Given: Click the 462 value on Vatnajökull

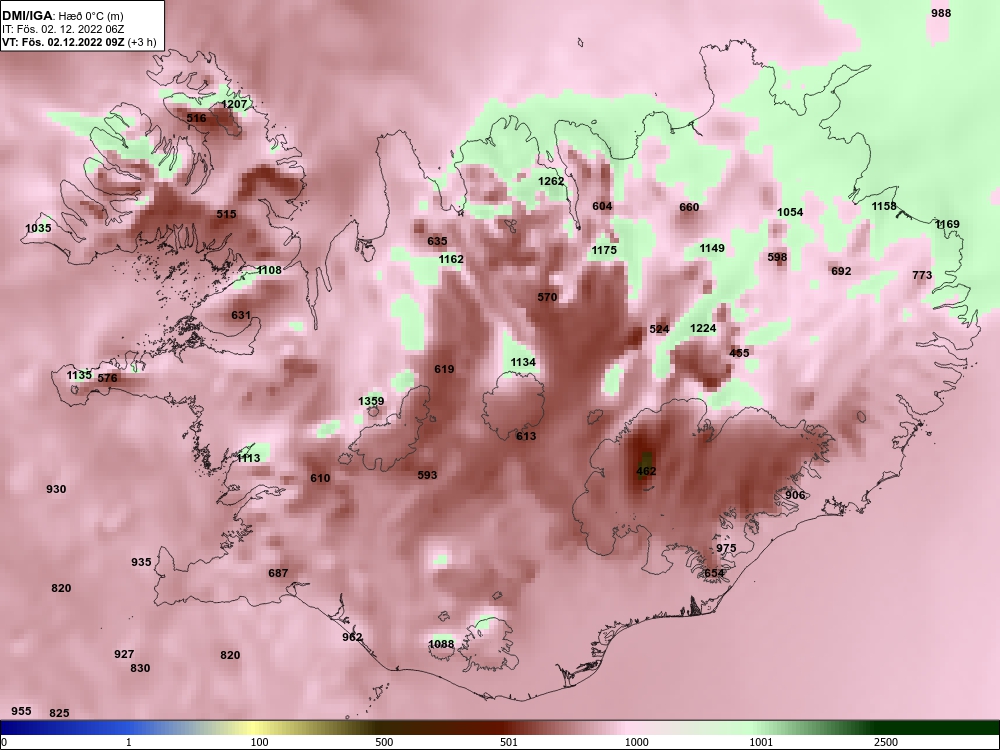Looking at the screenshot, I should tap(646, 471).
